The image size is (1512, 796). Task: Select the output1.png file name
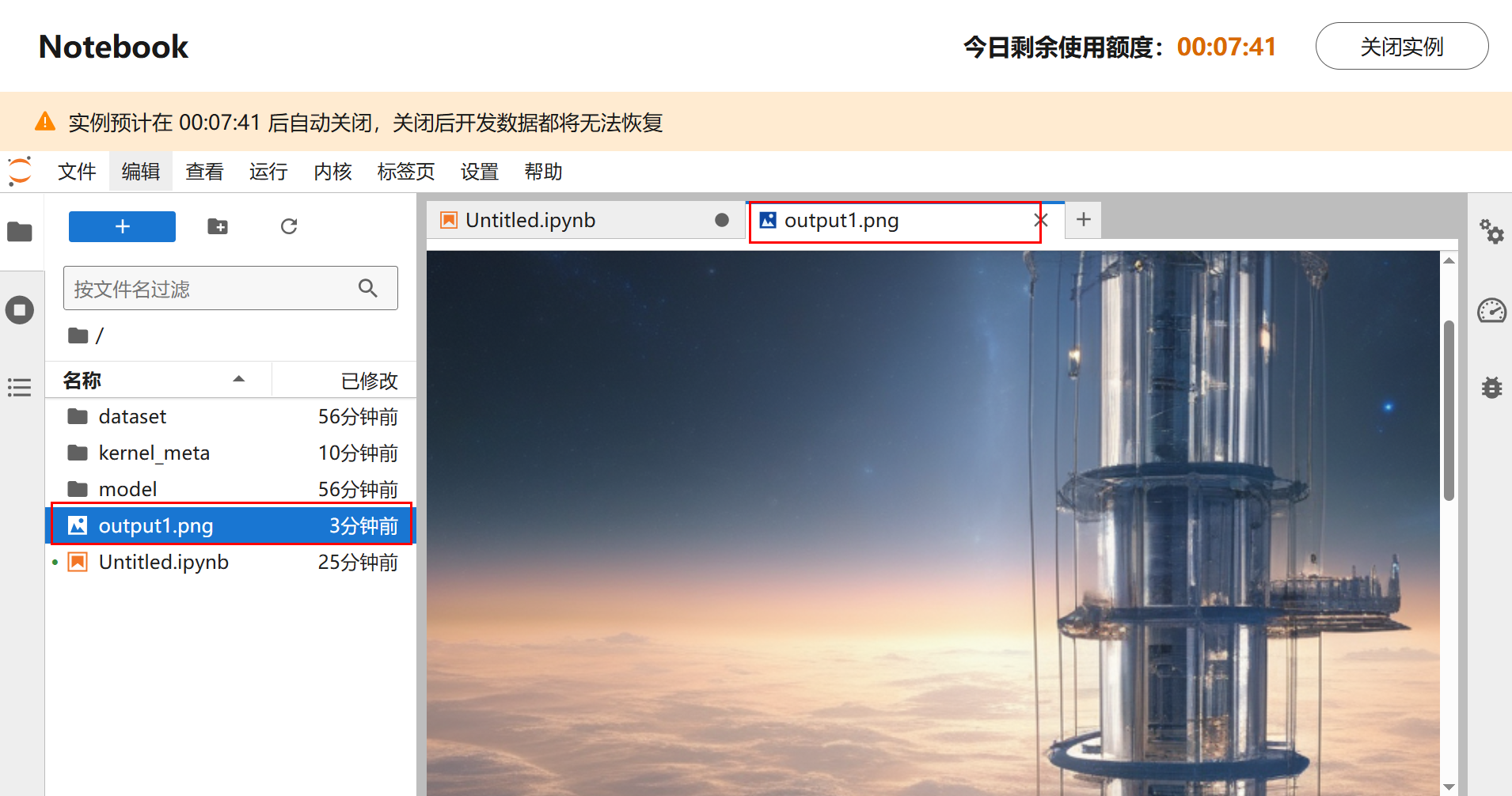pos(156,525)
